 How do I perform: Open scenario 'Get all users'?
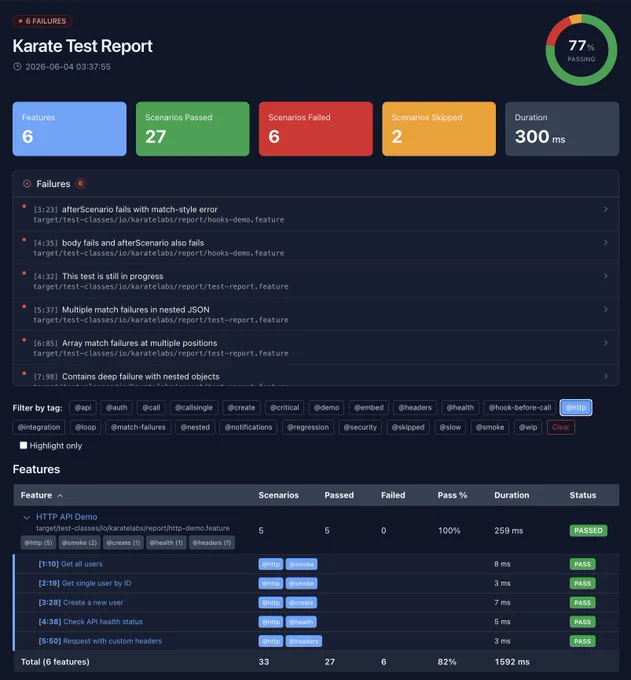tap(70, 564)
